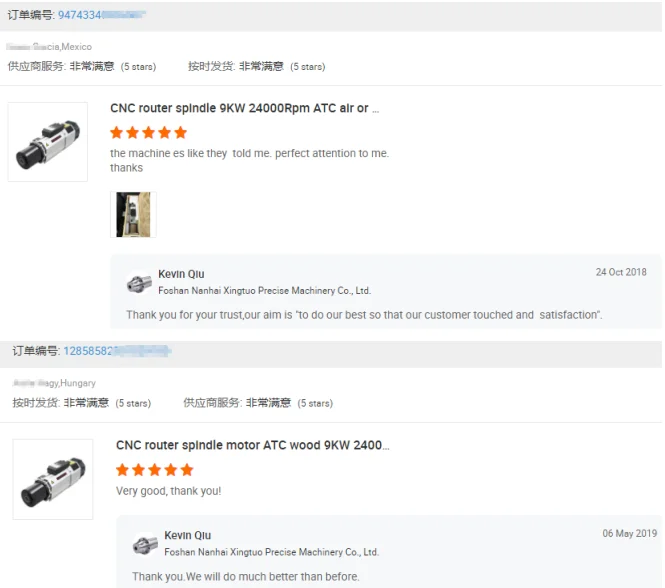Click Kevin Qiu's avatar in the 24 Oct 2018 reply
The width and height of the screenshot is (665, 588).
140,283
